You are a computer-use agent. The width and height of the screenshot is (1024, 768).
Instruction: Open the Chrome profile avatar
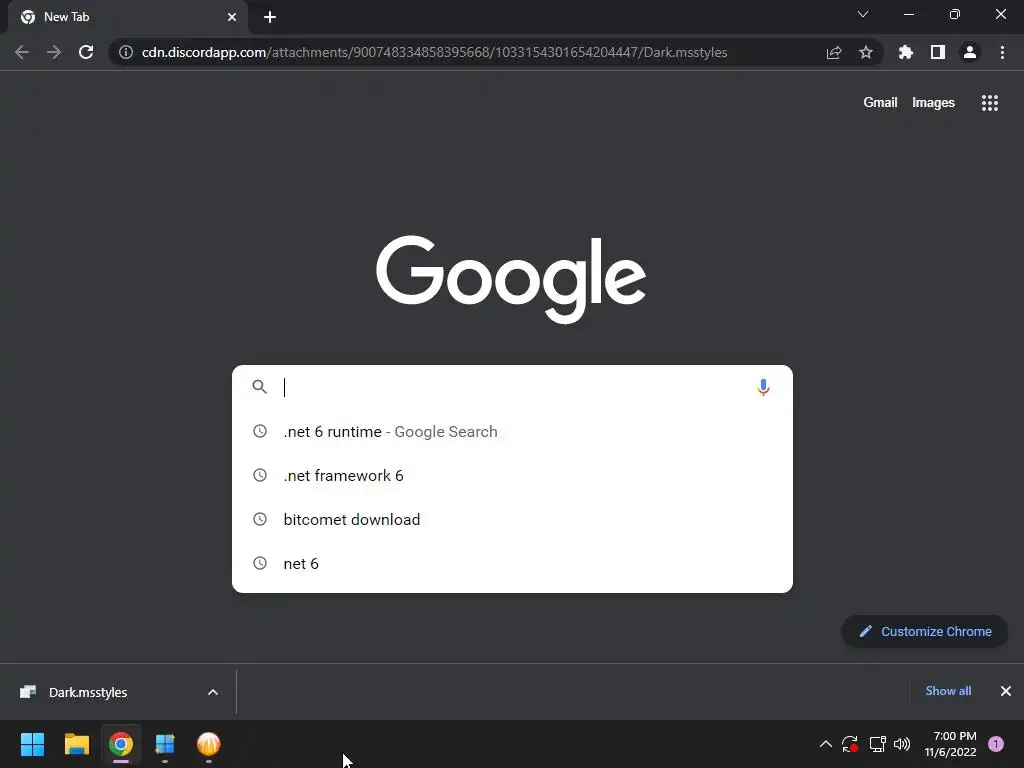pyautogui.click(x=970, y=52)
